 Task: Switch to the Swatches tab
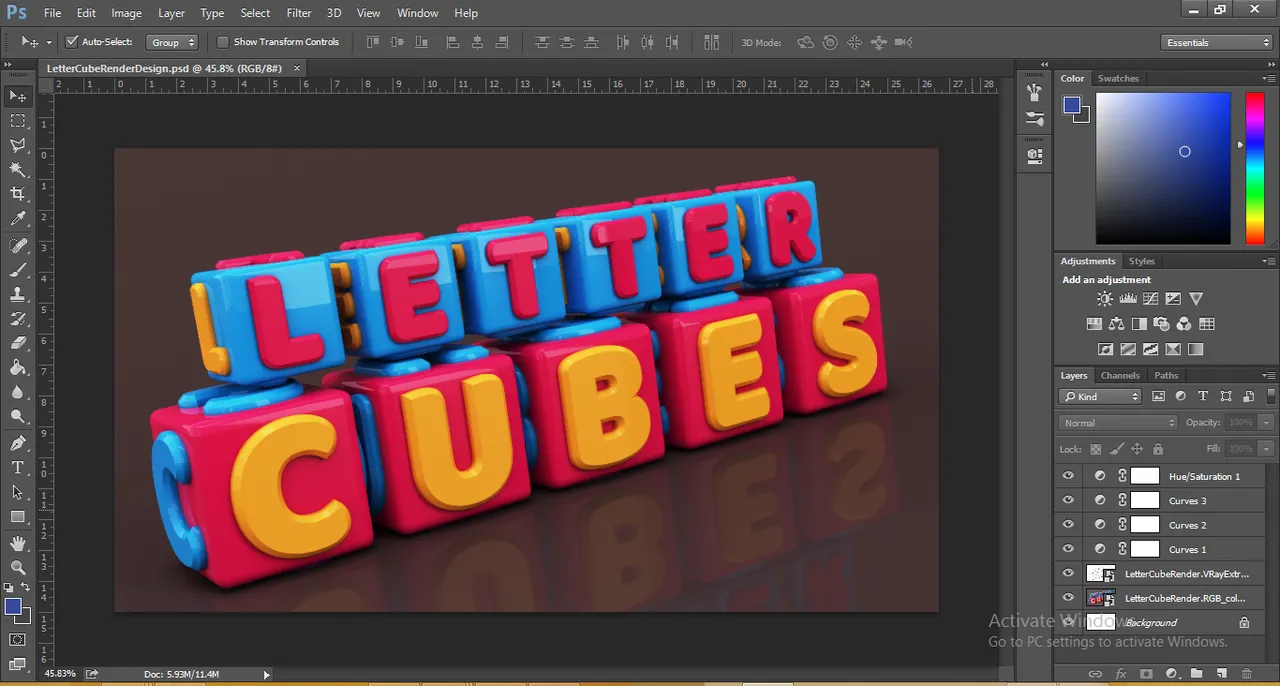click(1118, 78)
